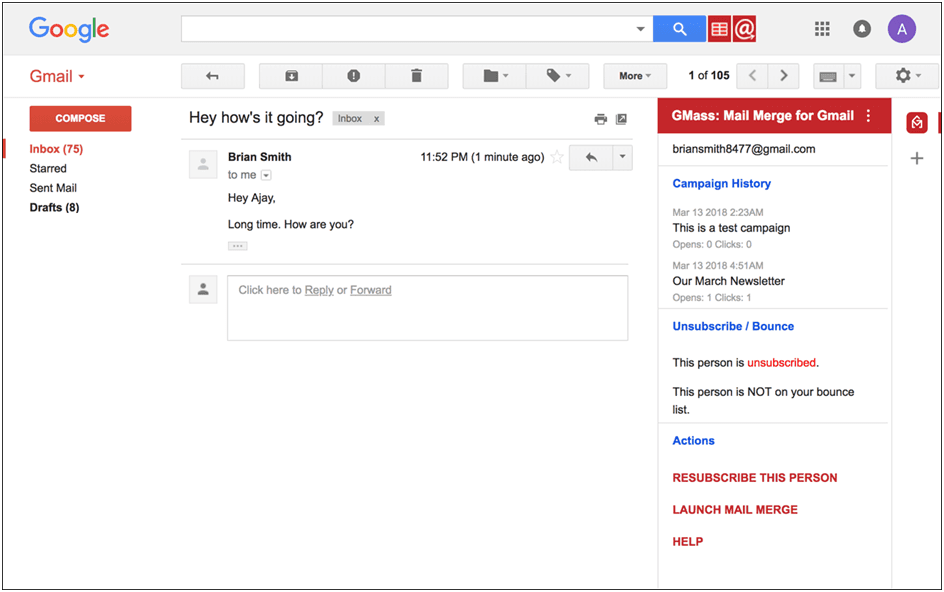Show trimmed content ellipsis button
Image resolution: width=944 pixels, height=592 pixels.
click(x=238, y=246)
